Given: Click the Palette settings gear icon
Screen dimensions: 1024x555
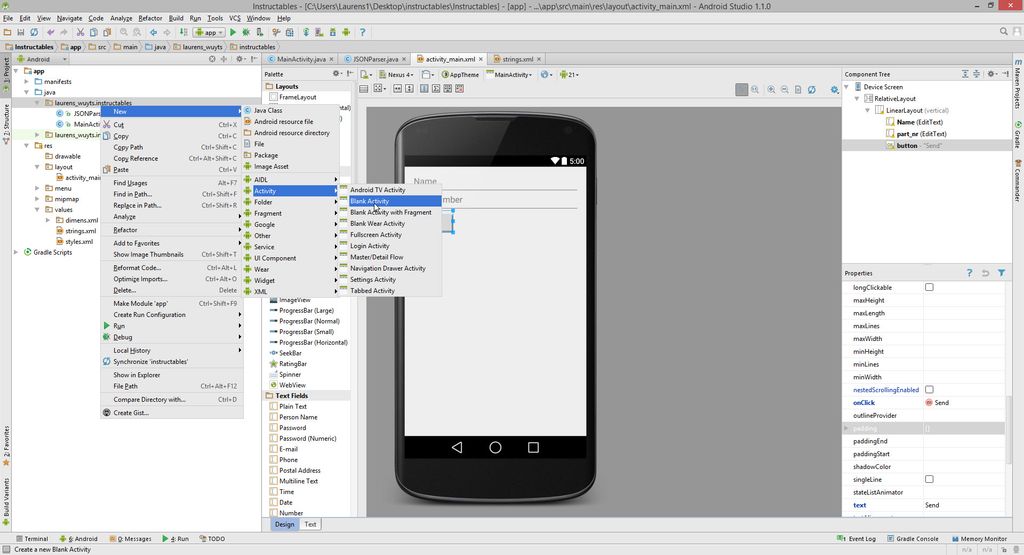Looking at the screenshot, I should [x=336, y=74].
